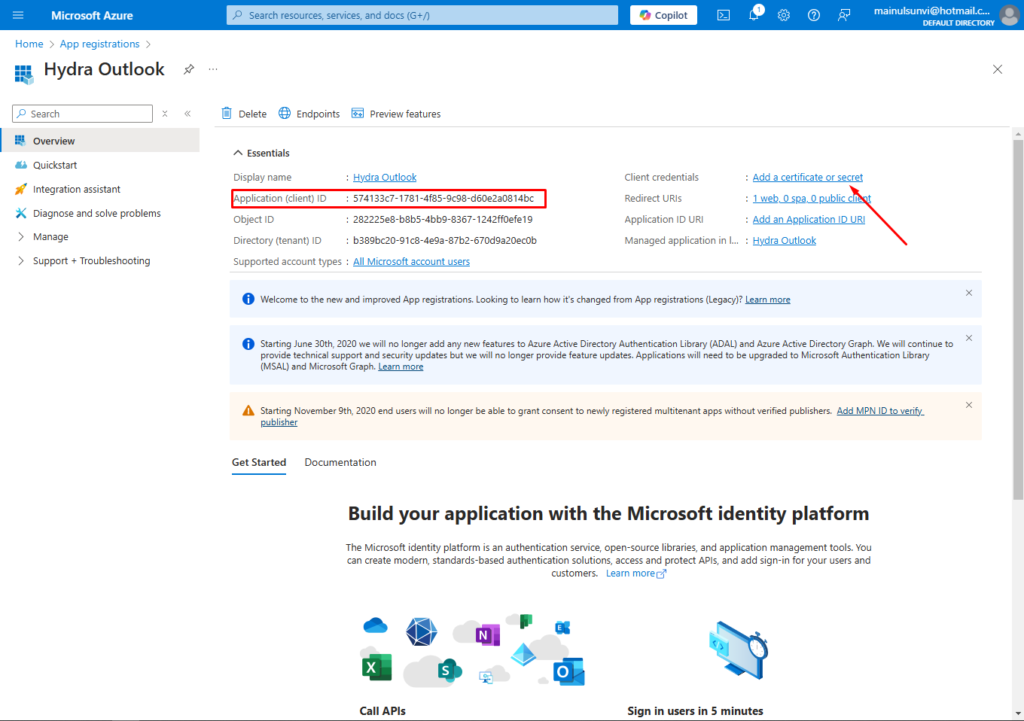Click the global search resources box
This screenshot has height=721, width=1024.
pos(422,15)
